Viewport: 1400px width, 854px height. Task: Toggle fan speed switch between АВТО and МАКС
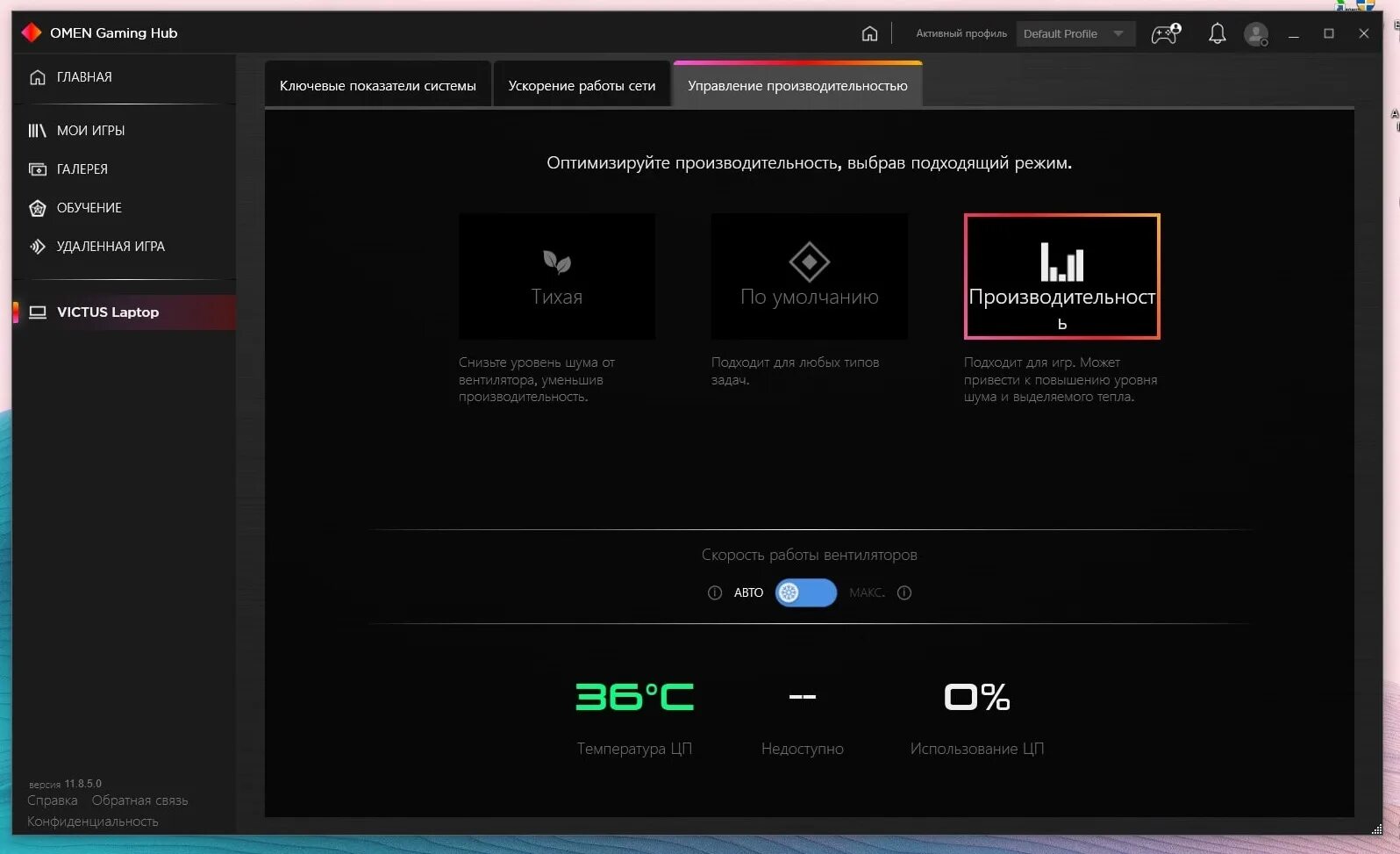[806, 592]
